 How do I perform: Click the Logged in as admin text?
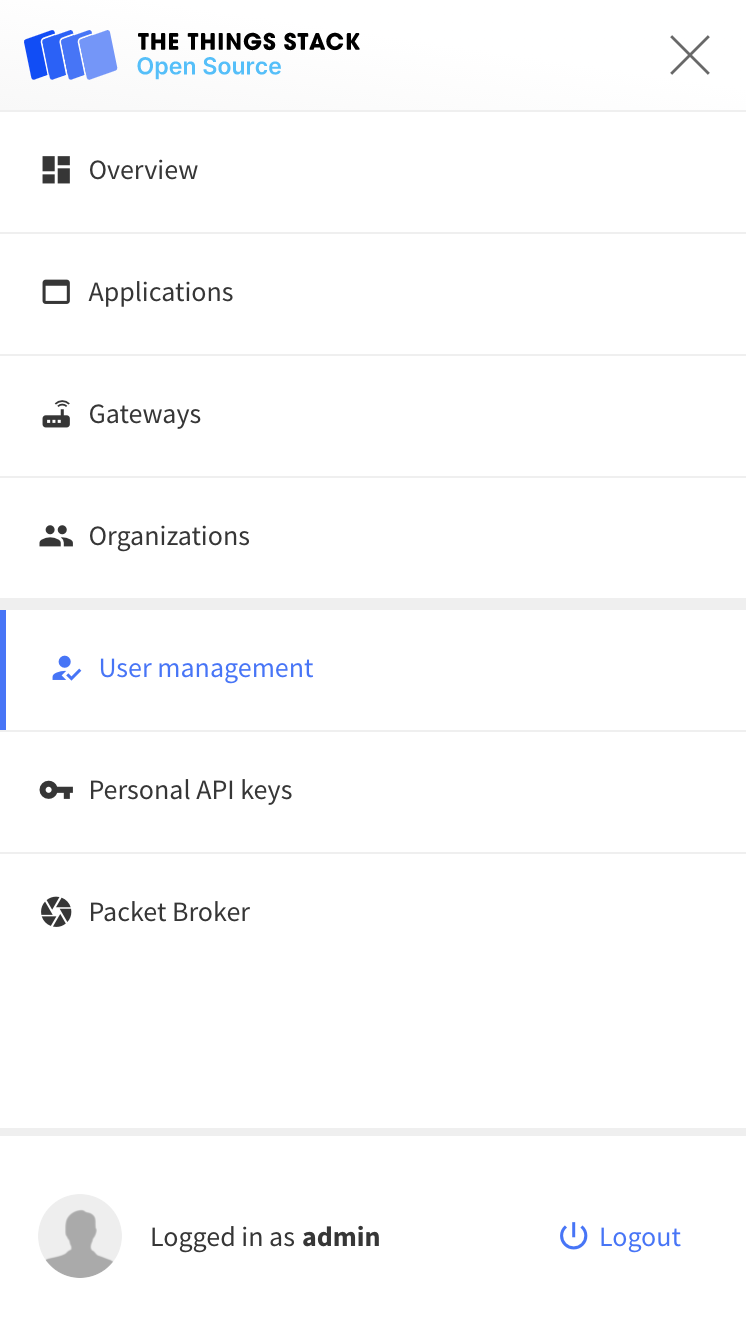pyautogui.click(x=265, y=1236)
